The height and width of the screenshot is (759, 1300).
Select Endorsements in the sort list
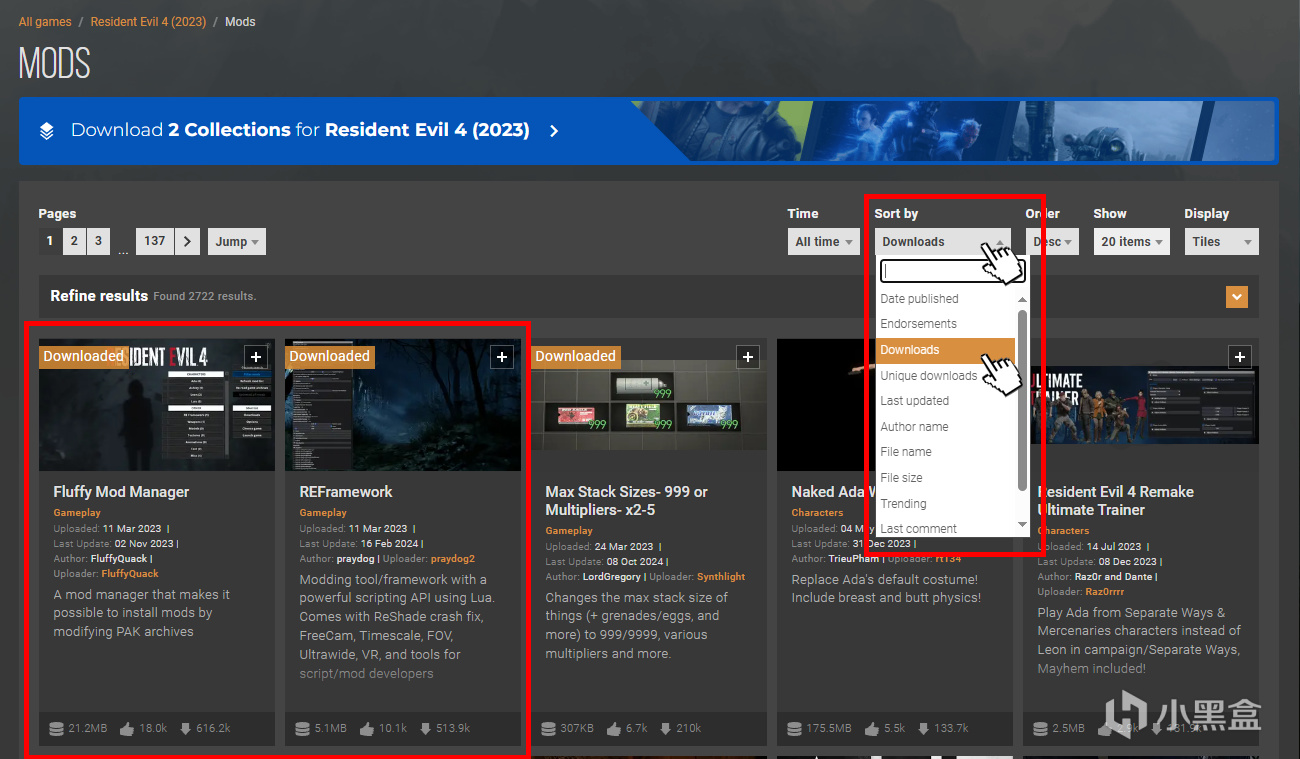click(946, 324)
